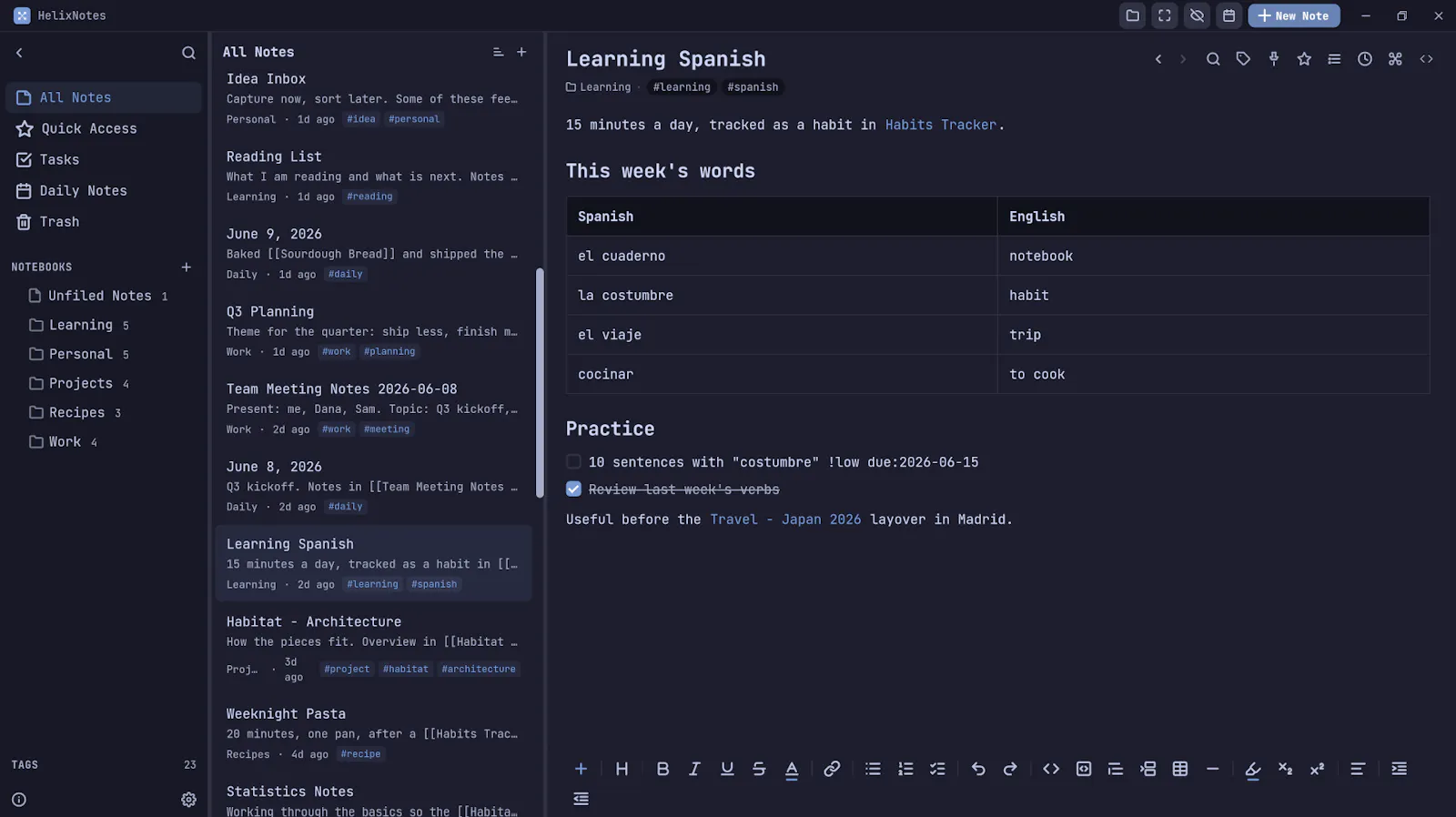Apply subscript formatting
1456x817 pixels.
1285,769
